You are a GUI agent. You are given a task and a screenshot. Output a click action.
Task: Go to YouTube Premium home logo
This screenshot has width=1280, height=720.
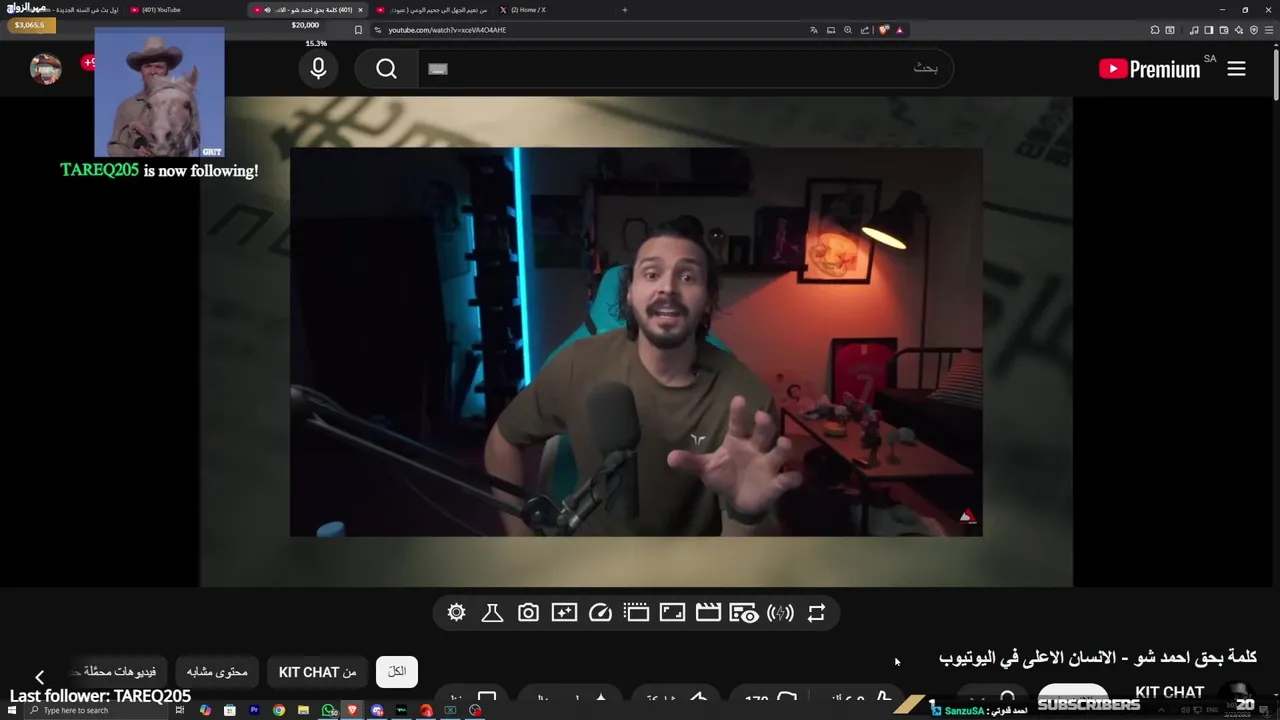(1149, 69)
